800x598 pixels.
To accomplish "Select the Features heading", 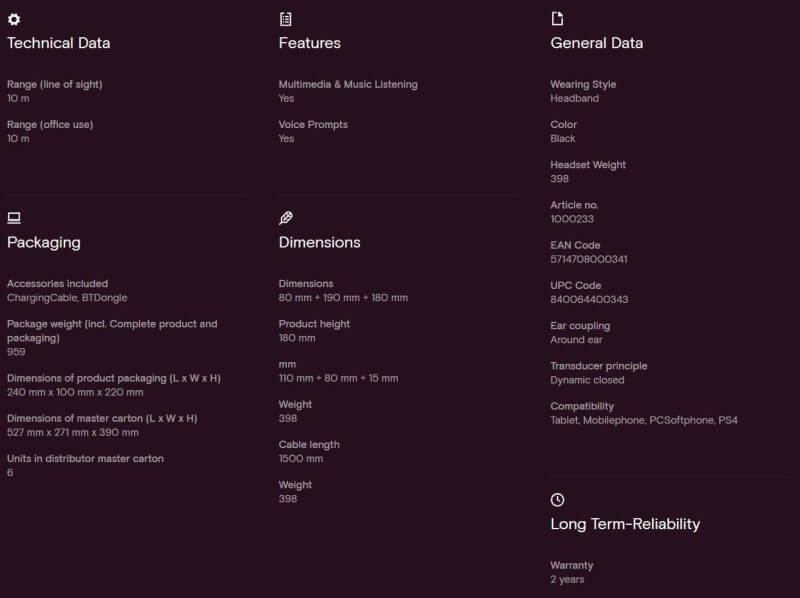I will 310,43.
